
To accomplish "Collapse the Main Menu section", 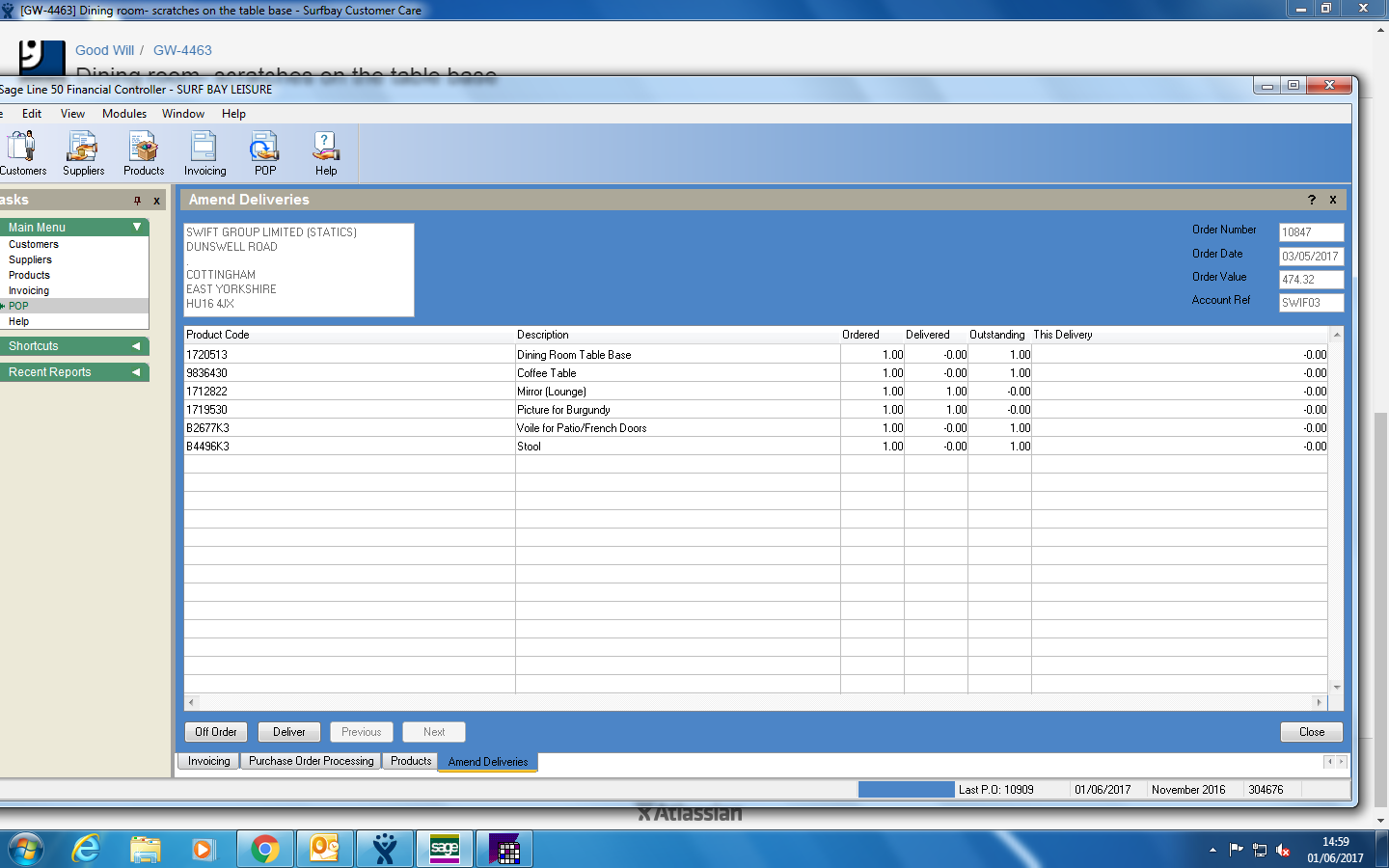I will coord(137,227).
